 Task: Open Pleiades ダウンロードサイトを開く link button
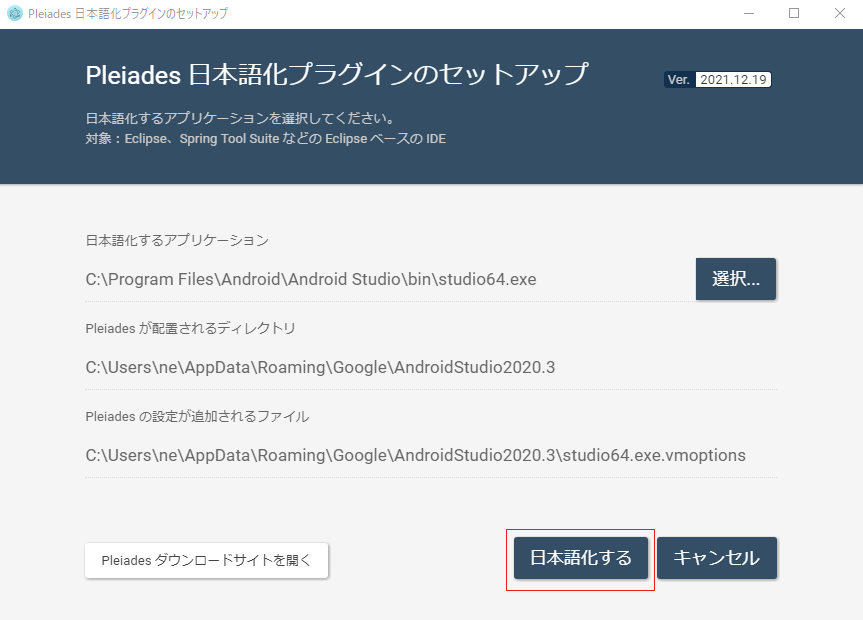pos(206,561)
